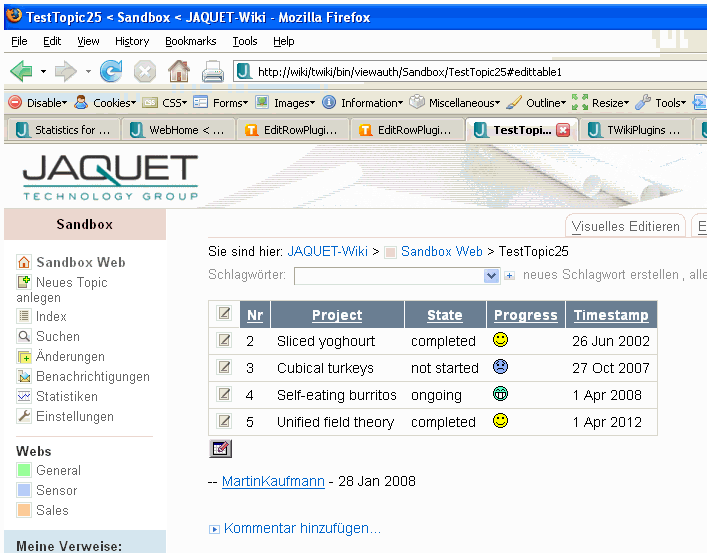Click the edit table button below the table
This screenshot has height=553, width=707.
221,449
